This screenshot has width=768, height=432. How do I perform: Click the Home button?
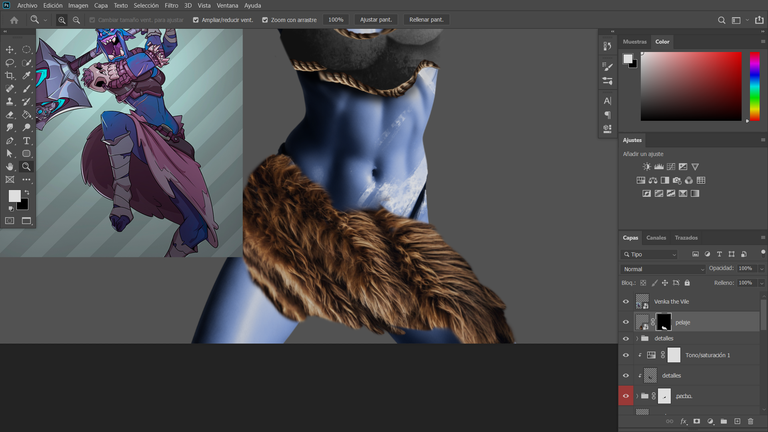[x=14, y=20]
